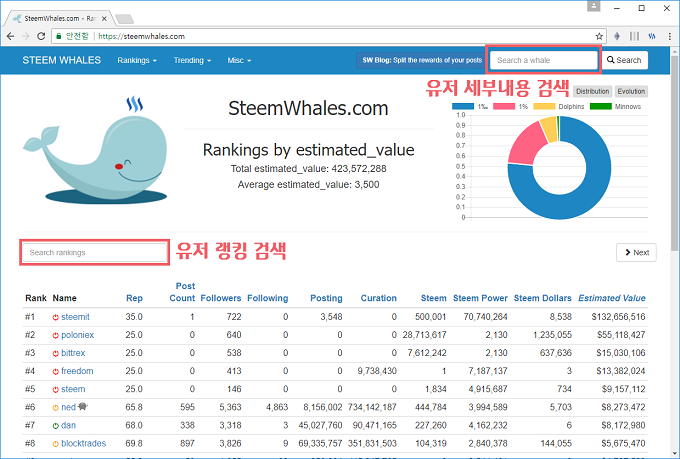Focus the Search rankings field

pyautogui.click(x=94, y=252)
